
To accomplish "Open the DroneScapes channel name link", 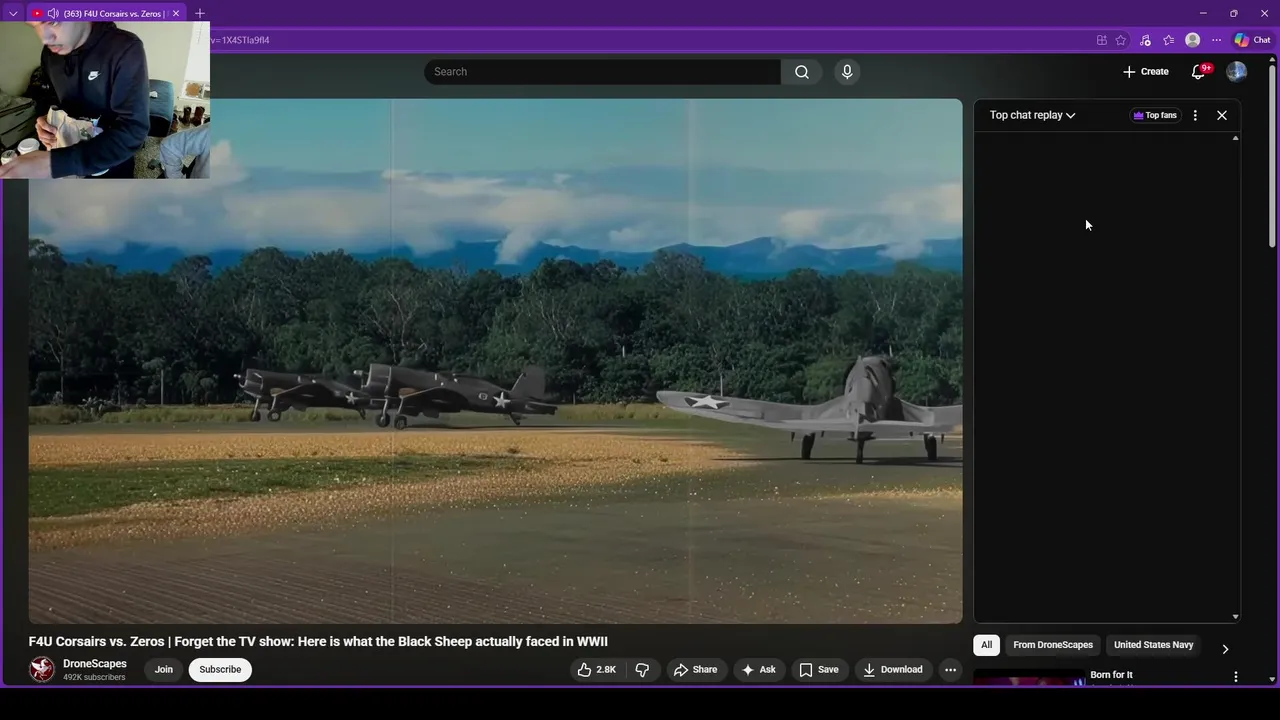I will tap(95, 664).
